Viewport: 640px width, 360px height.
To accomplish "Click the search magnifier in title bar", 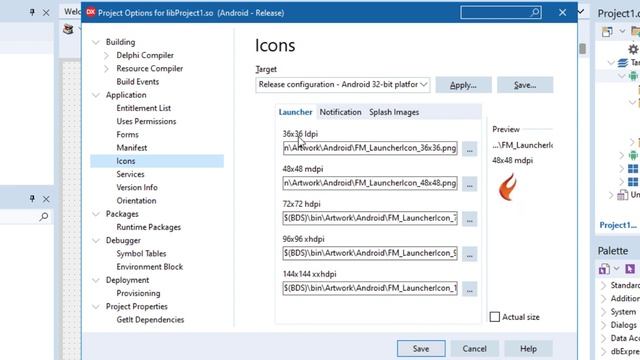I will [x=535, y=13].
